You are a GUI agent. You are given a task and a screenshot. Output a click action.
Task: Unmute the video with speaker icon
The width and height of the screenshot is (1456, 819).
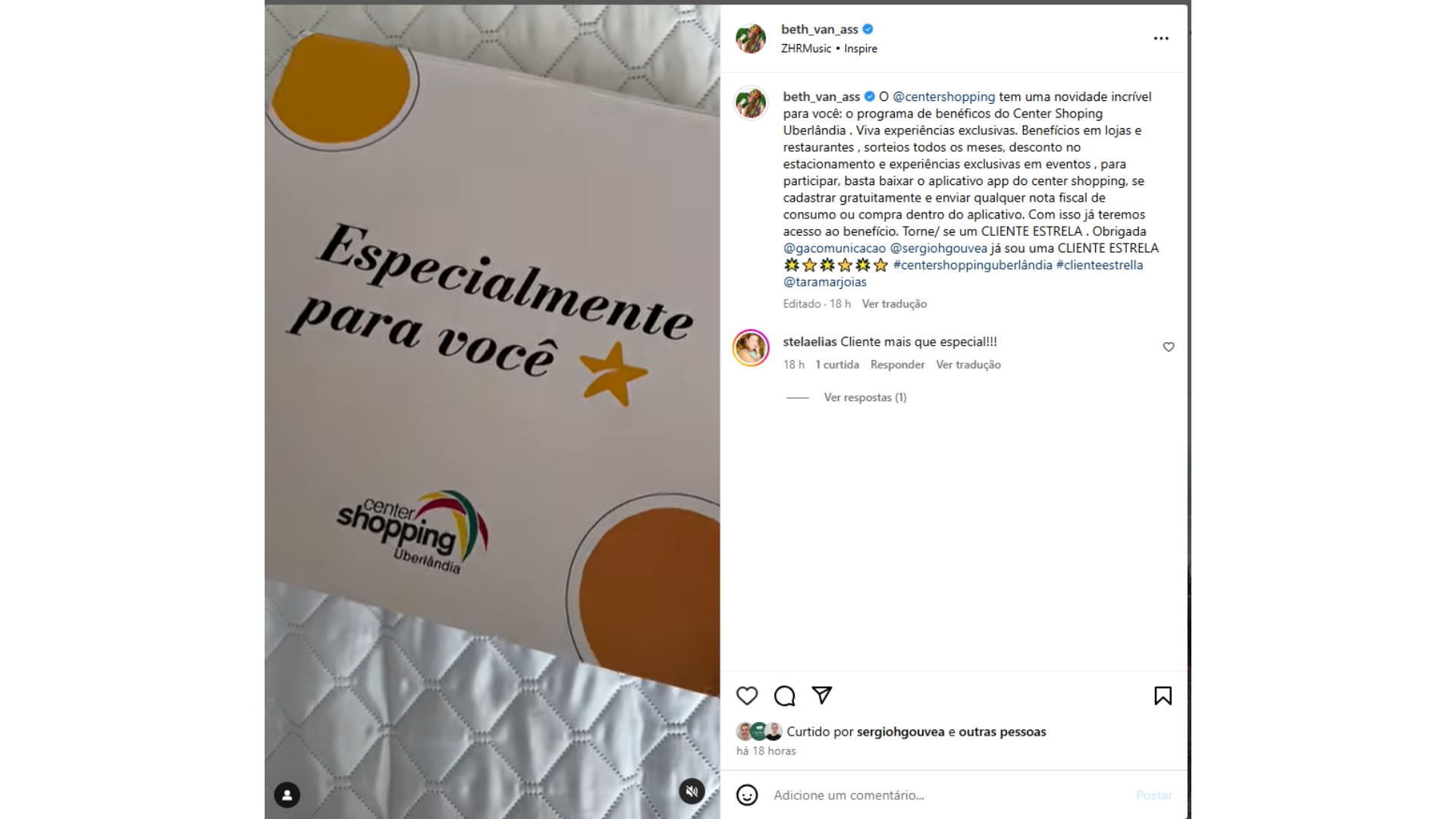point(692,792)
